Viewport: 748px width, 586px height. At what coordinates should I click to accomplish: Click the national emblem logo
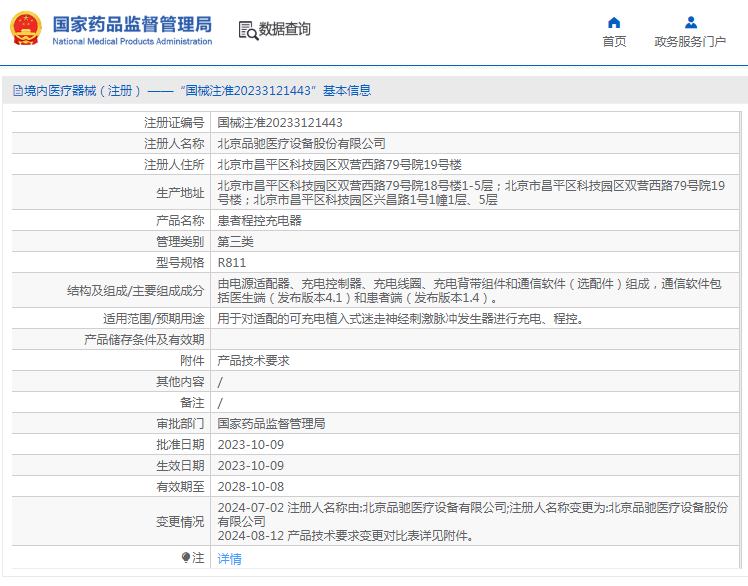[26, 29]
